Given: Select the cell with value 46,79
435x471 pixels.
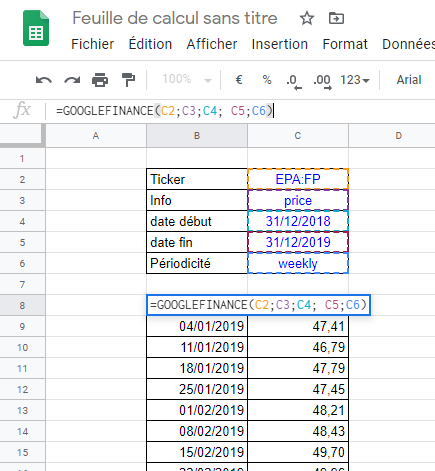Looking at the screenshot, I should click(298, 347).
